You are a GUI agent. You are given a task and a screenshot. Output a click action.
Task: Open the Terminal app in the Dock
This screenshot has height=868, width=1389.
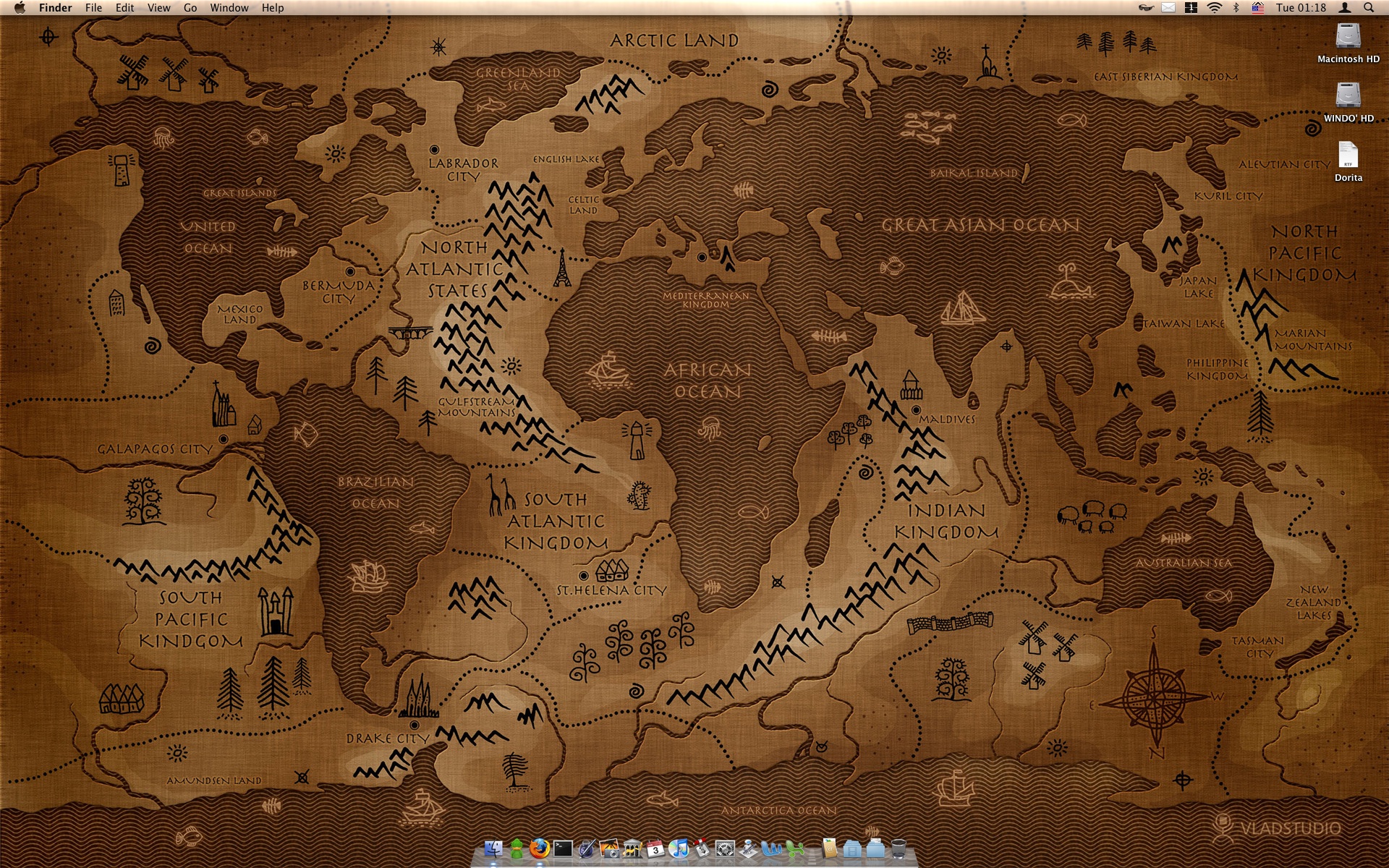pyautogui.click(x=563, y=848)
